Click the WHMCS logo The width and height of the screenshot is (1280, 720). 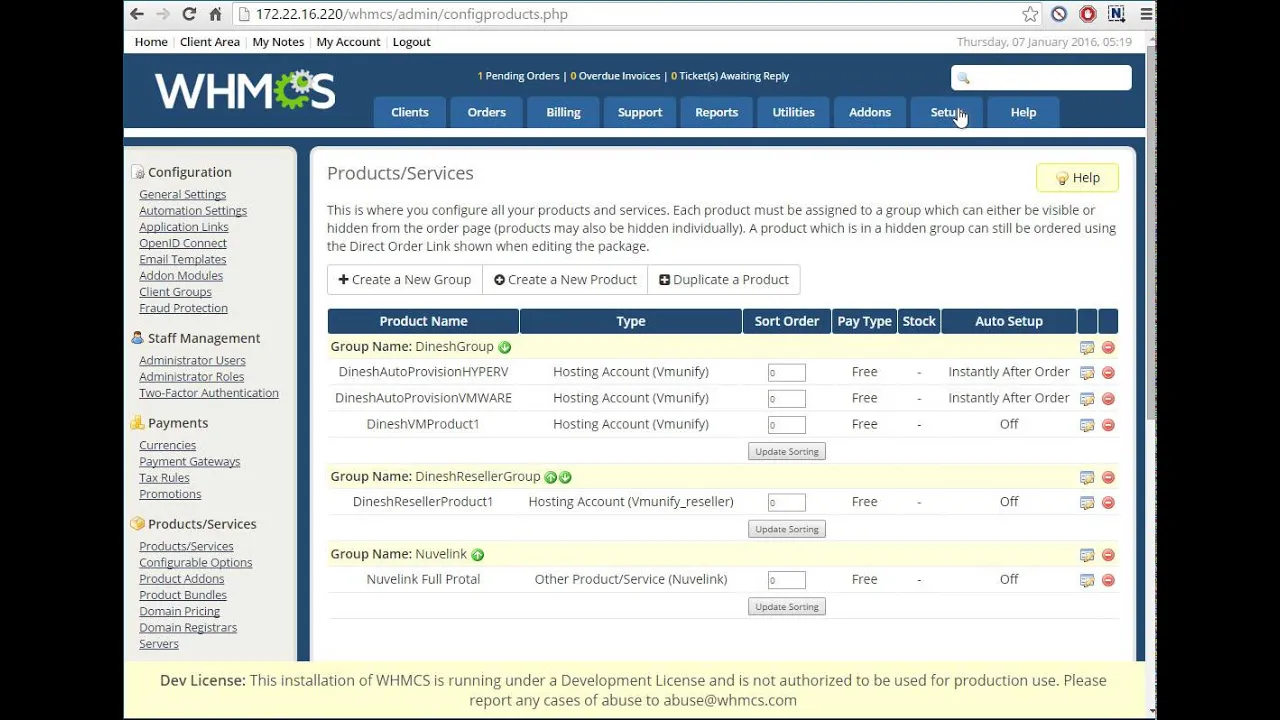coord(245,91)
